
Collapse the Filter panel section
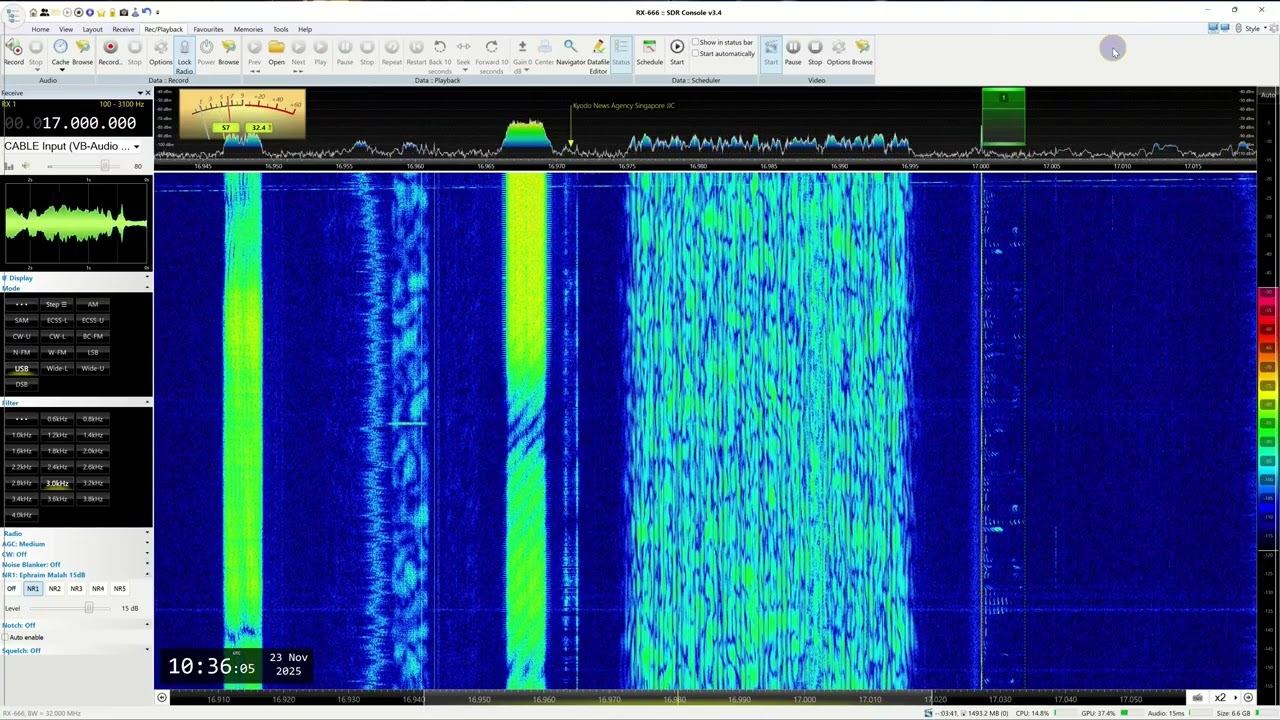(147, 403)
